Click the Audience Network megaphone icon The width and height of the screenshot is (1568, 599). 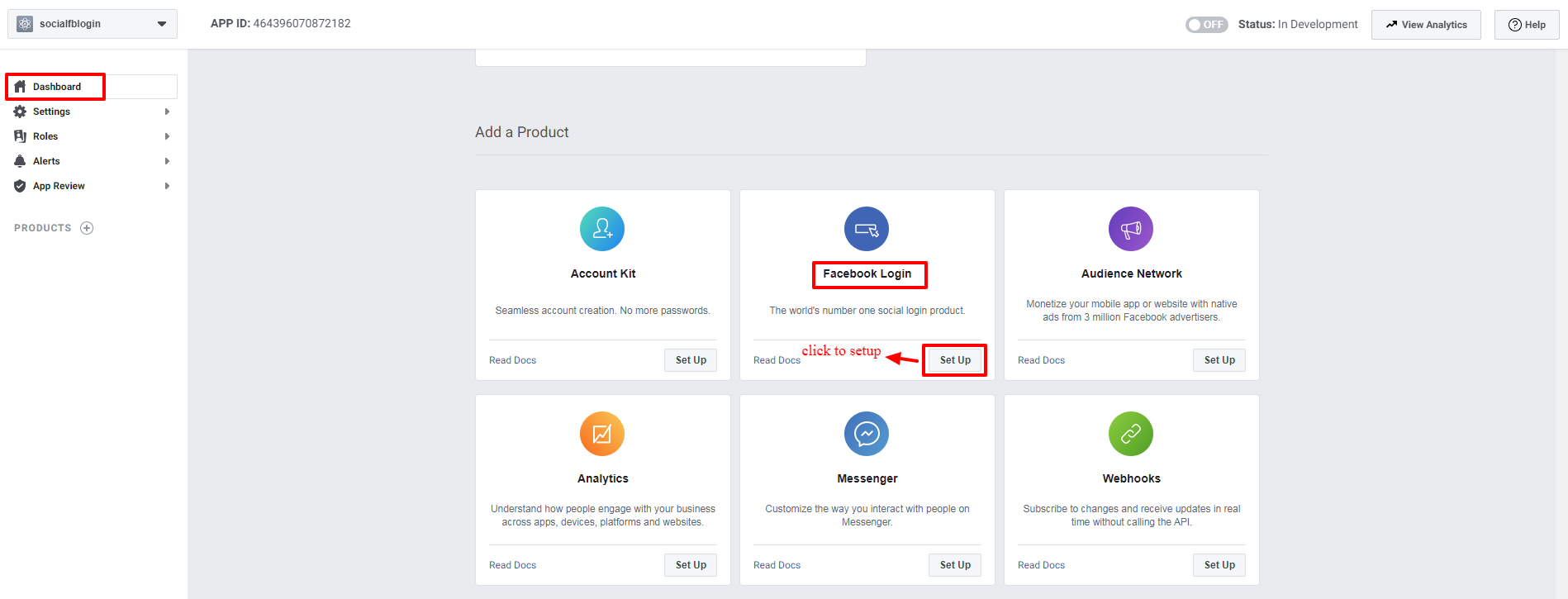click(x=1130, y=229)
